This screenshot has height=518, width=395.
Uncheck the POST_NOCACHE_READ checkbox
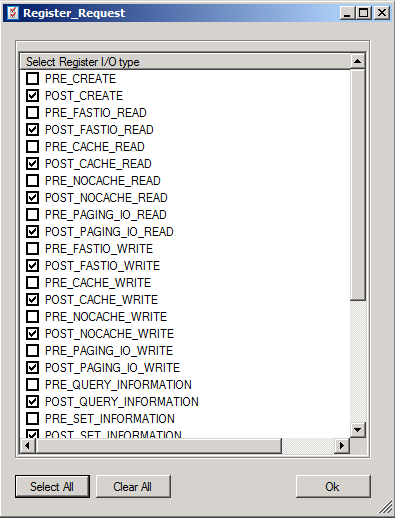point(32,198)
